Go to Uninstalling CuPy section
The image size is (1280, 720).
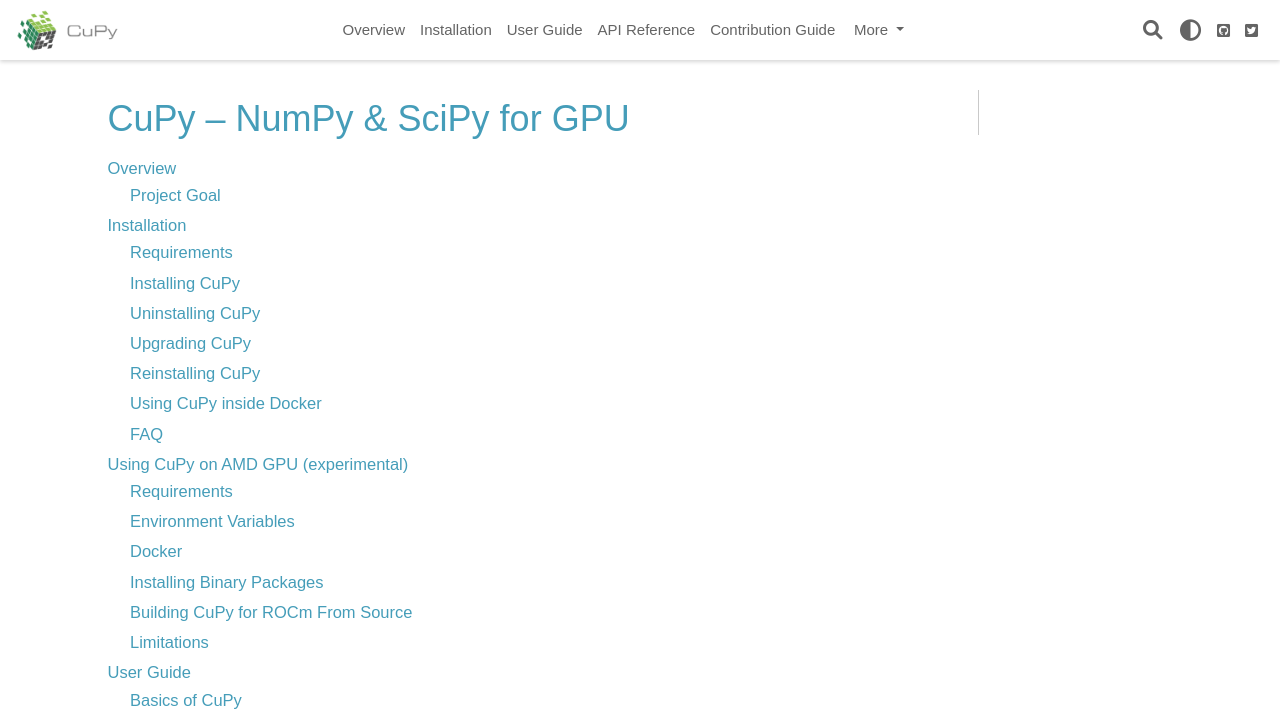click(x=195, y=313)
